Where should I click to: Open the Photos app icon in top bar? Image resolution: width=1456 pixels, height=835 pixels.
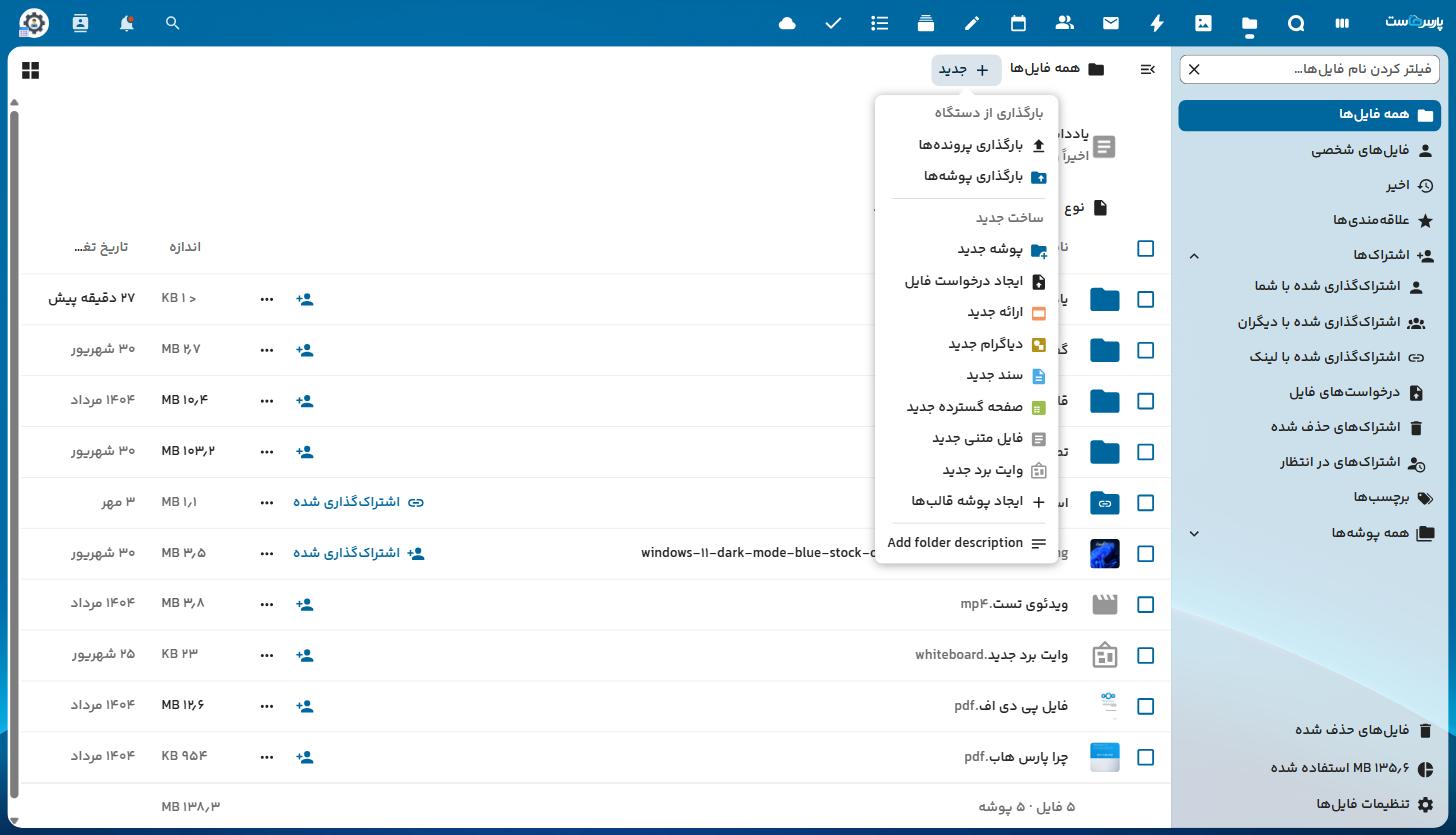point(1203,23)
